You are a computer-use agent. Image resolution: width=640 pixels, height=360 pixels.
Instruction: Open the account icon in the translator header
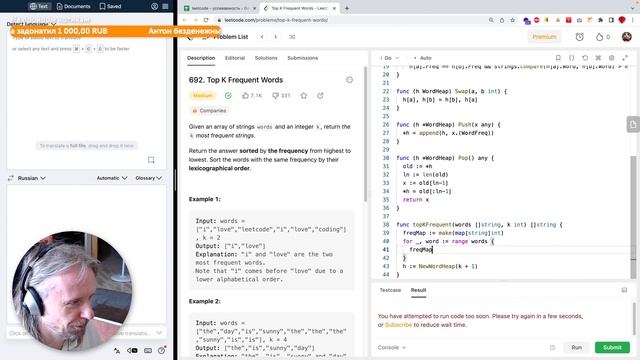point(154,6)
